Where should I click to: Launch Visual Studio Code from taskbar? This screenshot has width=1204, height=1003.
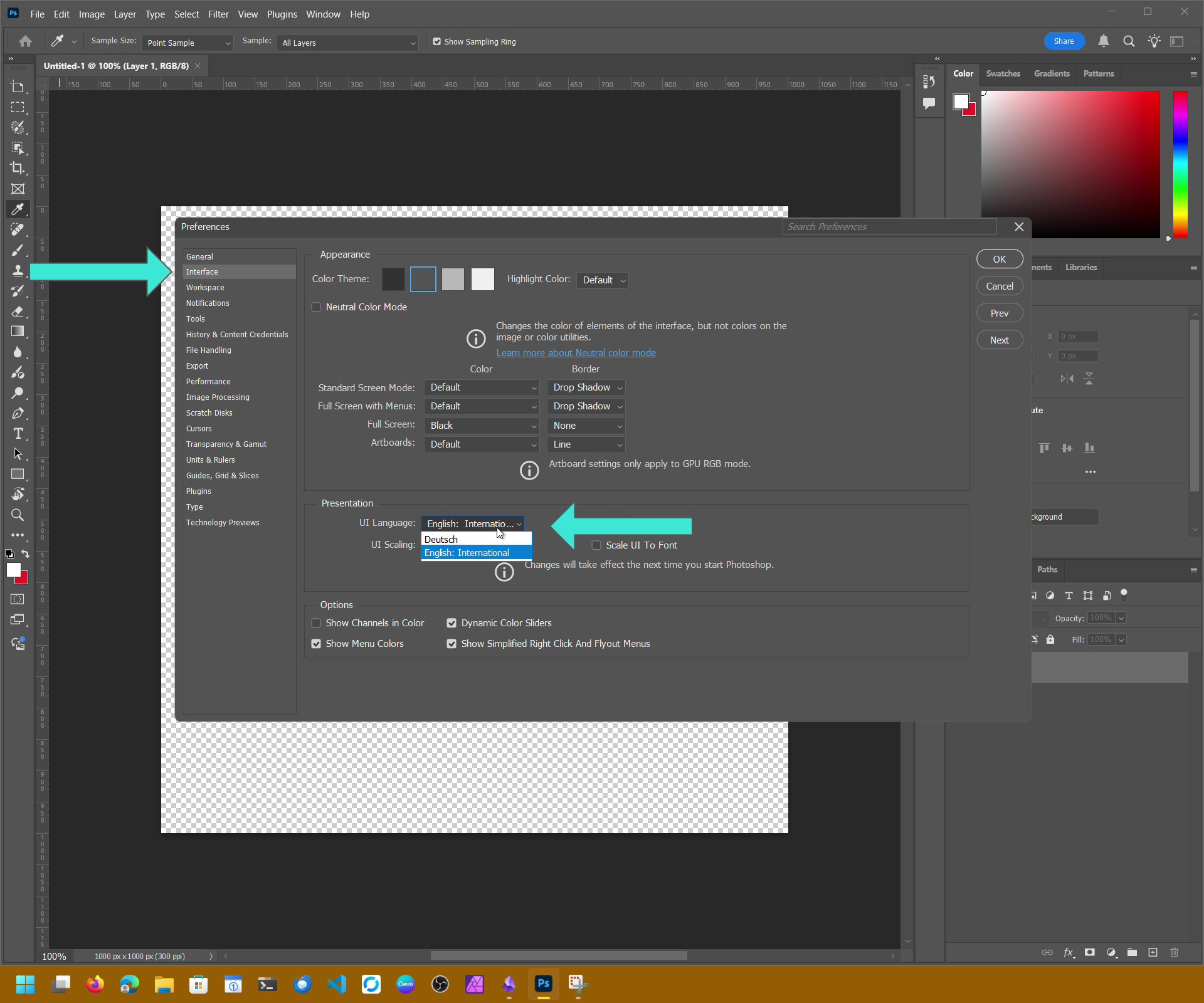click(x=337, y=984)
